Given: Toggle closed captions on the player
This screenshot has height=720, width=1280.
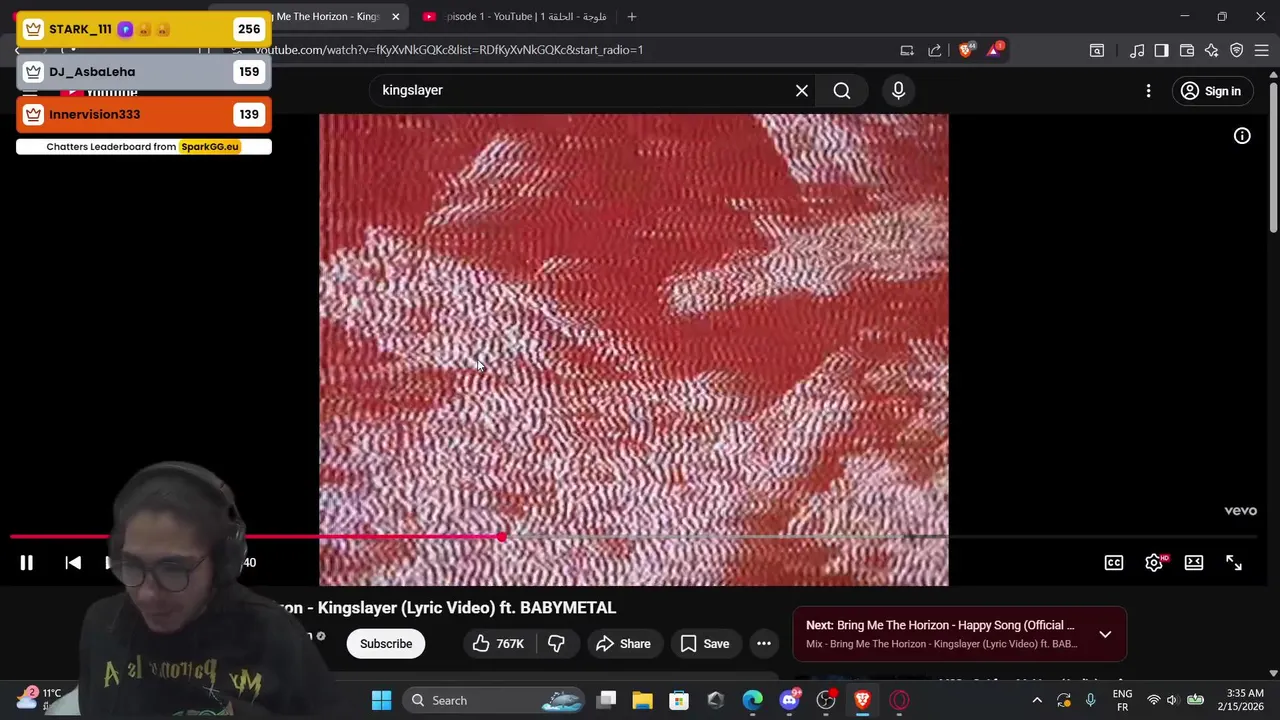Looking at the screenshot, I should click(x=1113, y=563).
